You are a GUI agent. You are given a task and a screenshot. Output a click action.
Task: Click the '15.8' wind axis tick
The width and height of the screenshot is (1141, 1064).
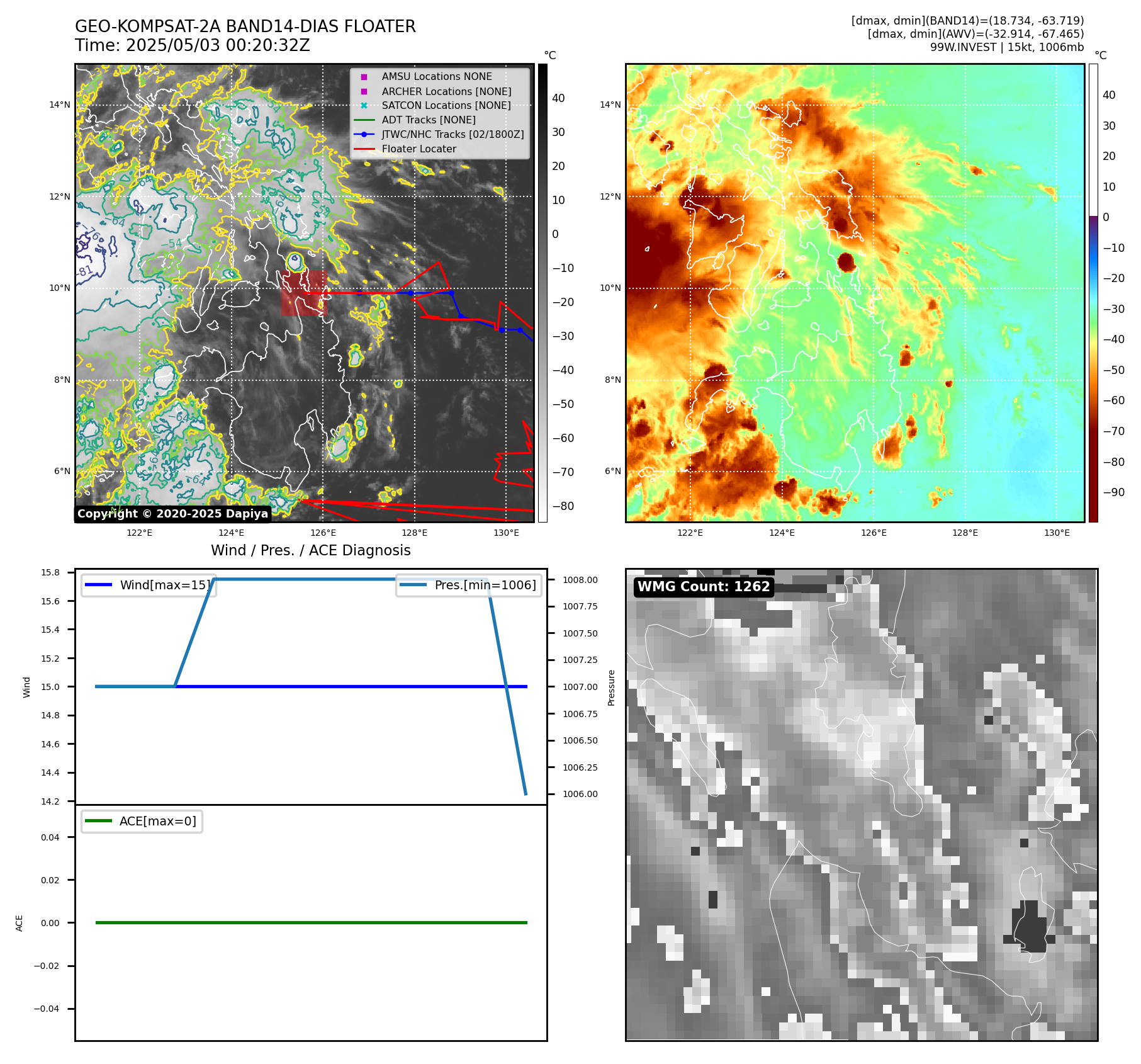pyautogui.click(x=50, y=572)
